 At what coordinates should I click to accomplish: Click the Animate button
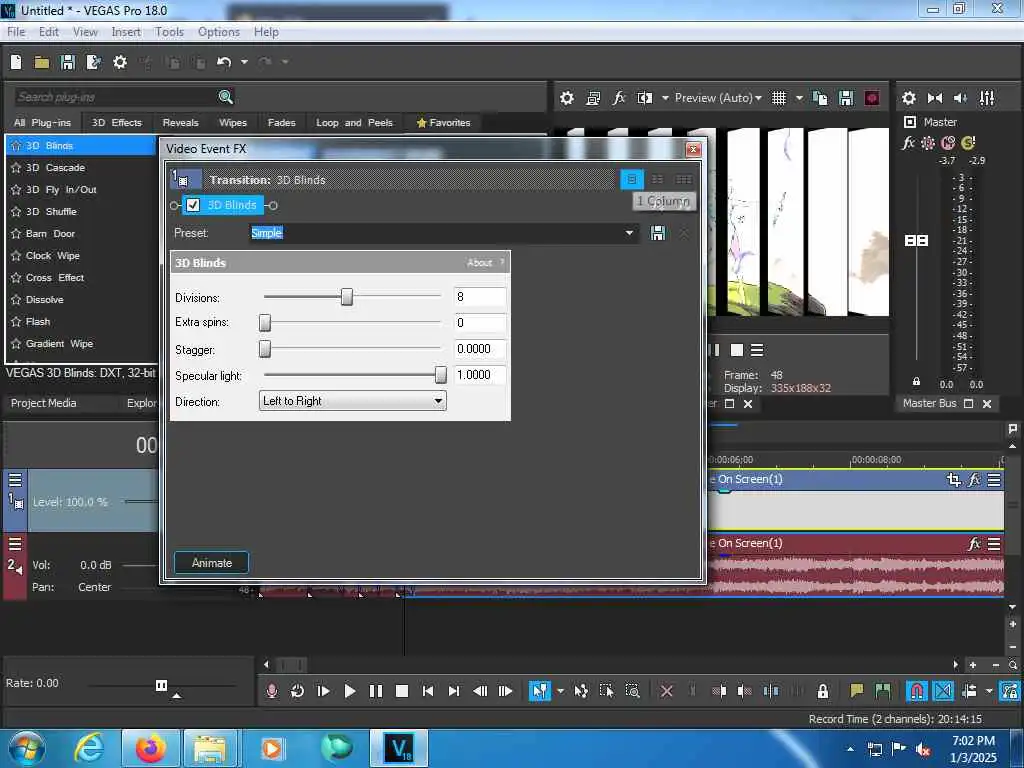[x=212, y=563]
